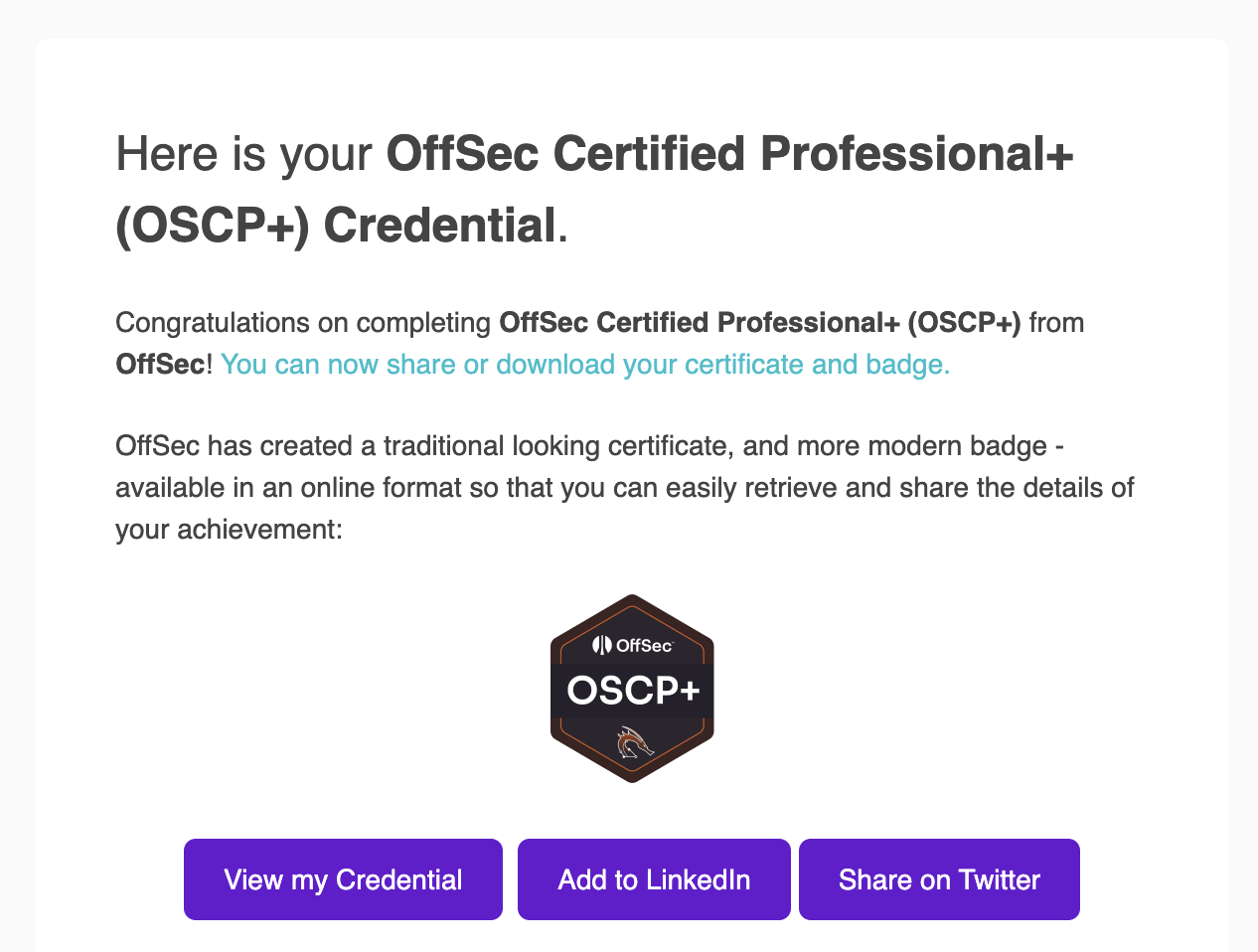Follow the share or download certificate link
This screenshot has height=952, width=1258.
pyautogui.click(x=585, y=365)
